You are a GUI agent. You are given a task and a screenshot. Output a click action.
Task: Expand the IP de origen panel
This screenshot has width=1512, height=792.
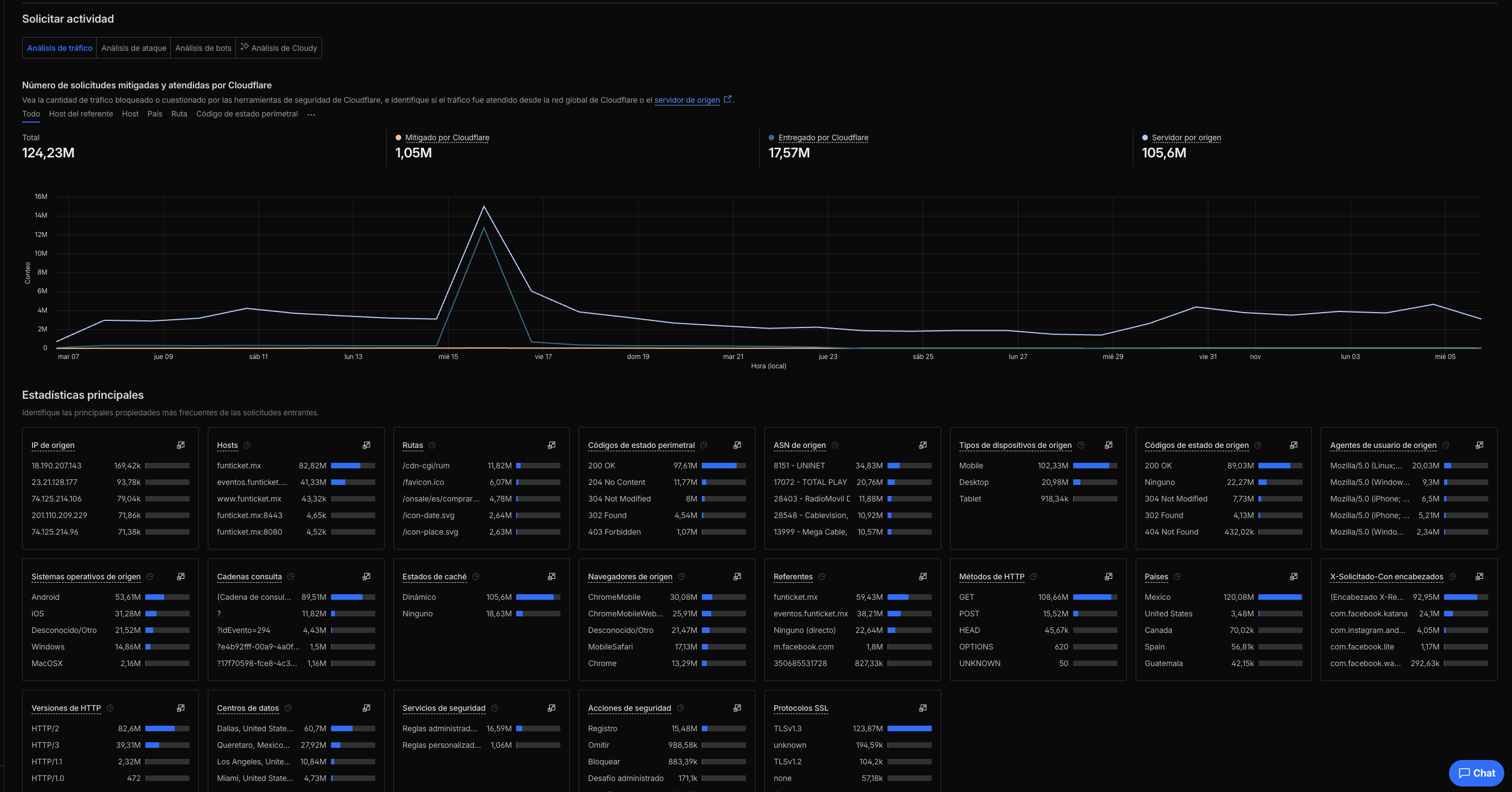coord(180,445)
